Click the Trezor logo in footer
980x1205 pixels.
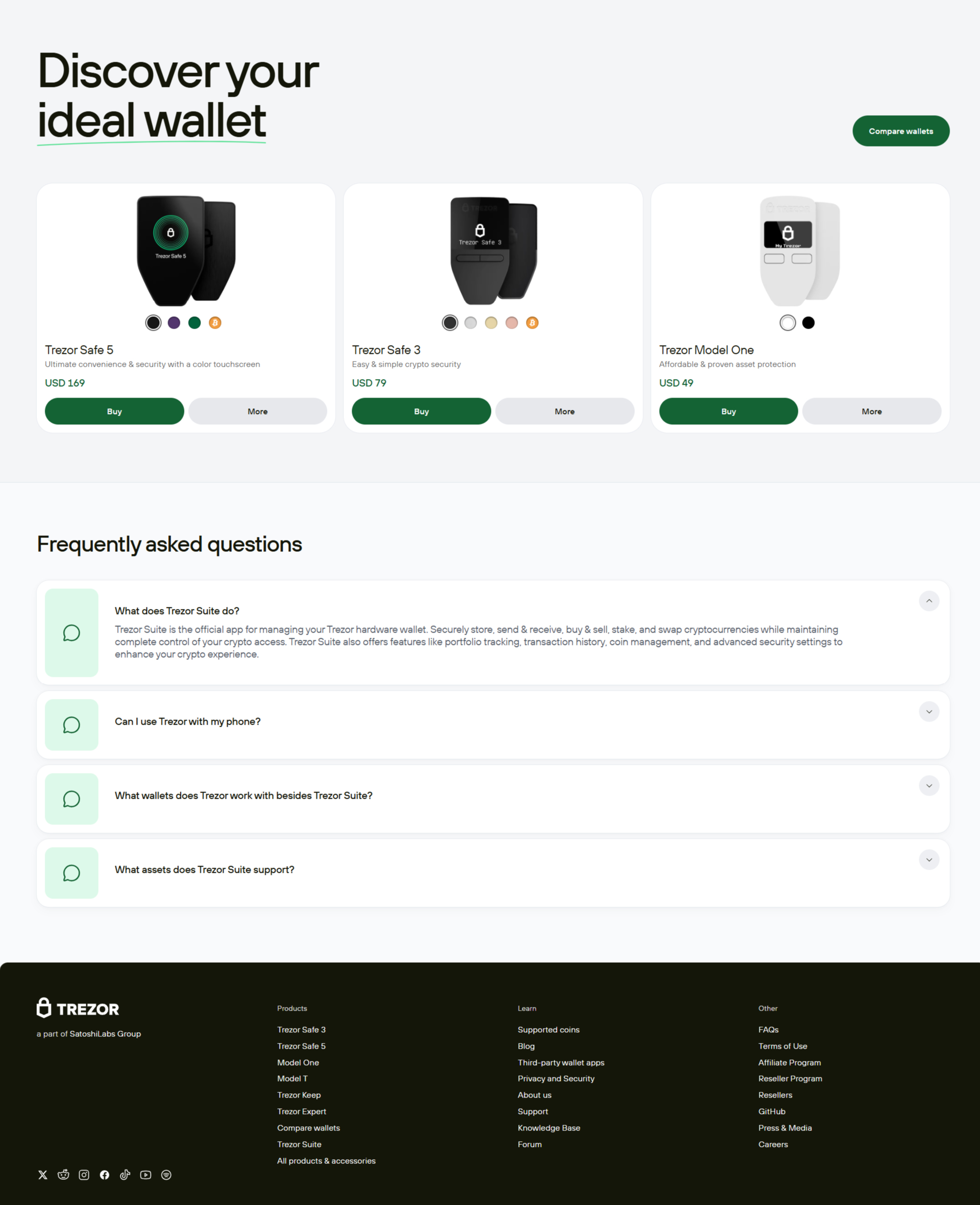pyautogui.click(x=78, y=1008)
